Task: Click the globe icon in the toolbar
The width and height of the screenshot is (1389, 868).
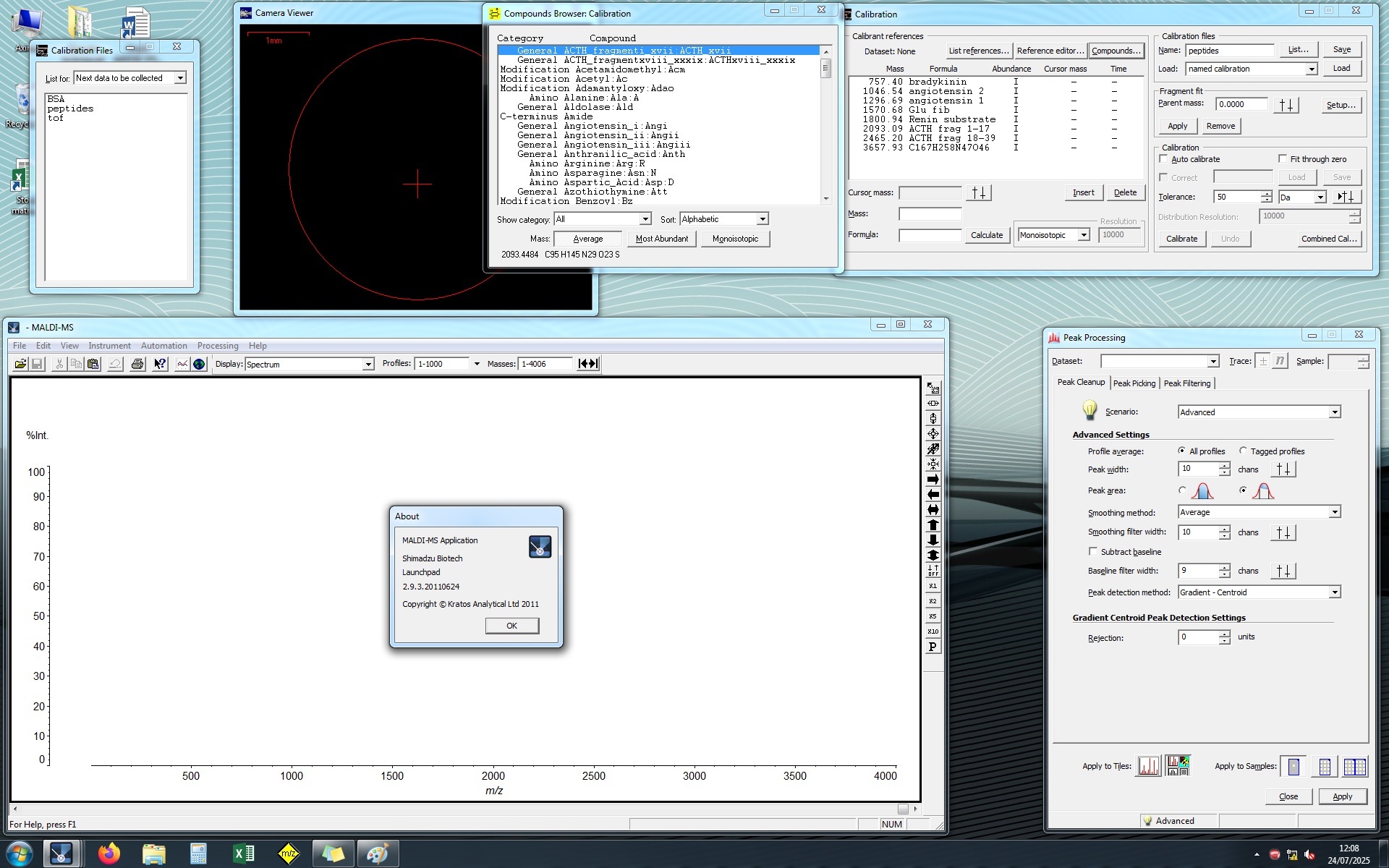Action: click(199, 364)
